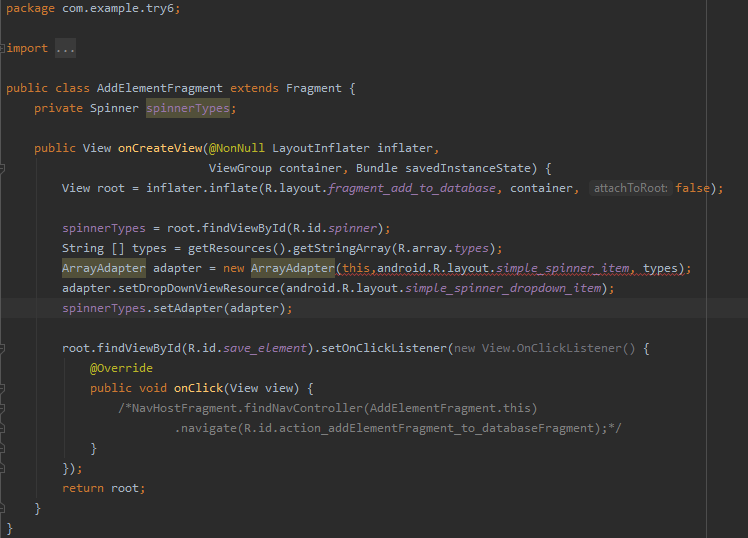This screenshot has height=538, width=748.
Task: Click the "void" keyword of onClick
Action: pyautogui.click(x=153, y=389)
